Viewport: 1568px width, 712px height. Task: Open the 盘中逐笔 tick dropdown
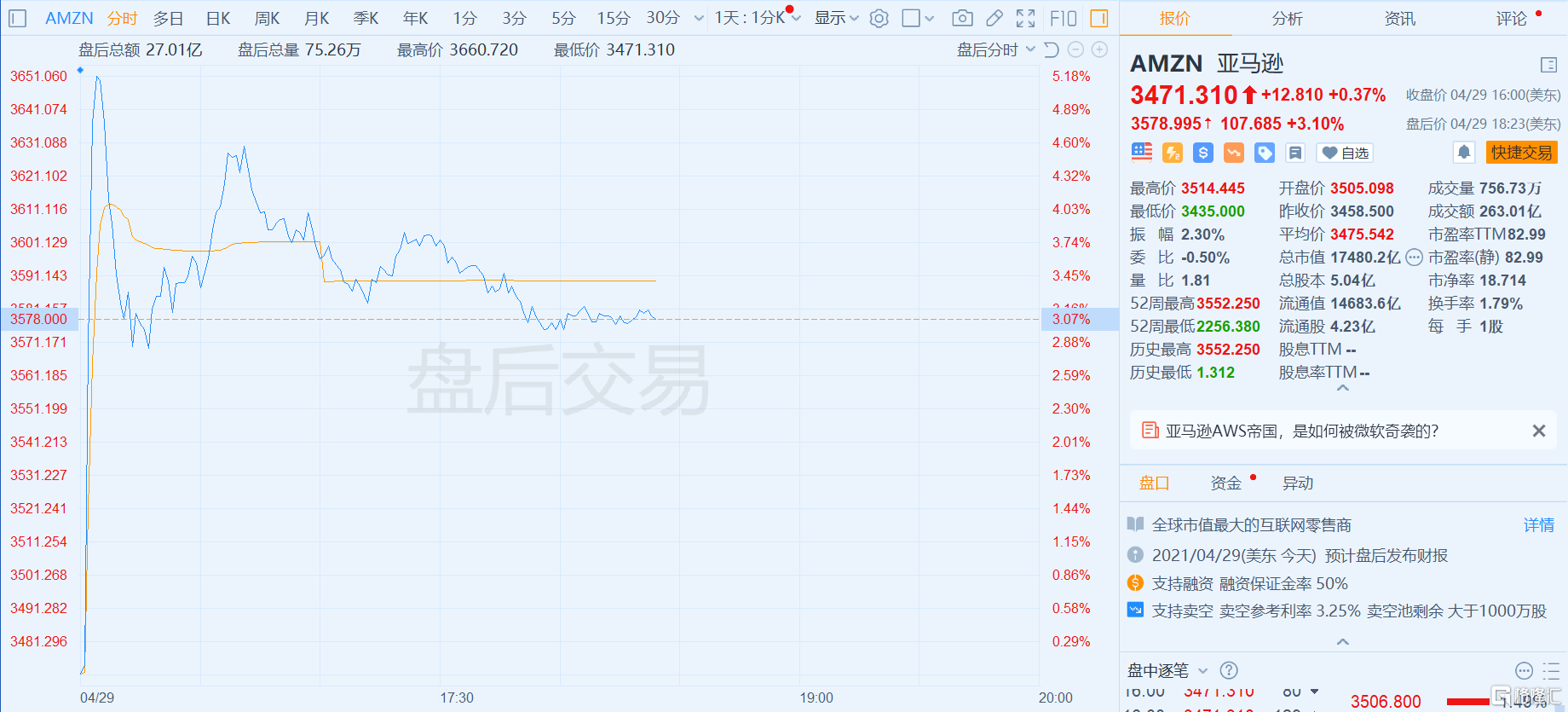pos(1167,670)
